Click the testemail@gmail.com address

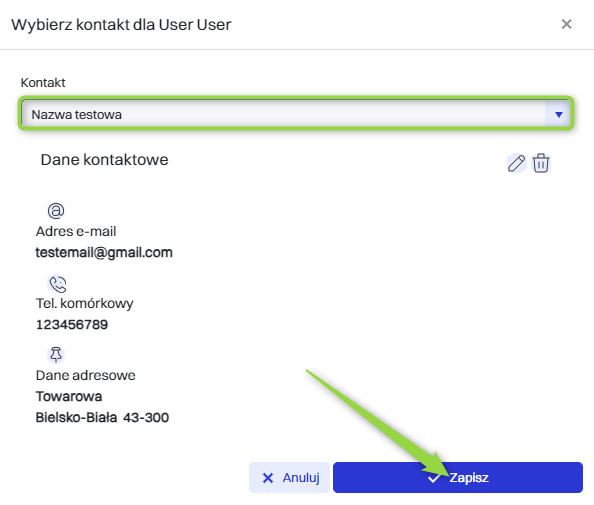click(x=104, y=253)
